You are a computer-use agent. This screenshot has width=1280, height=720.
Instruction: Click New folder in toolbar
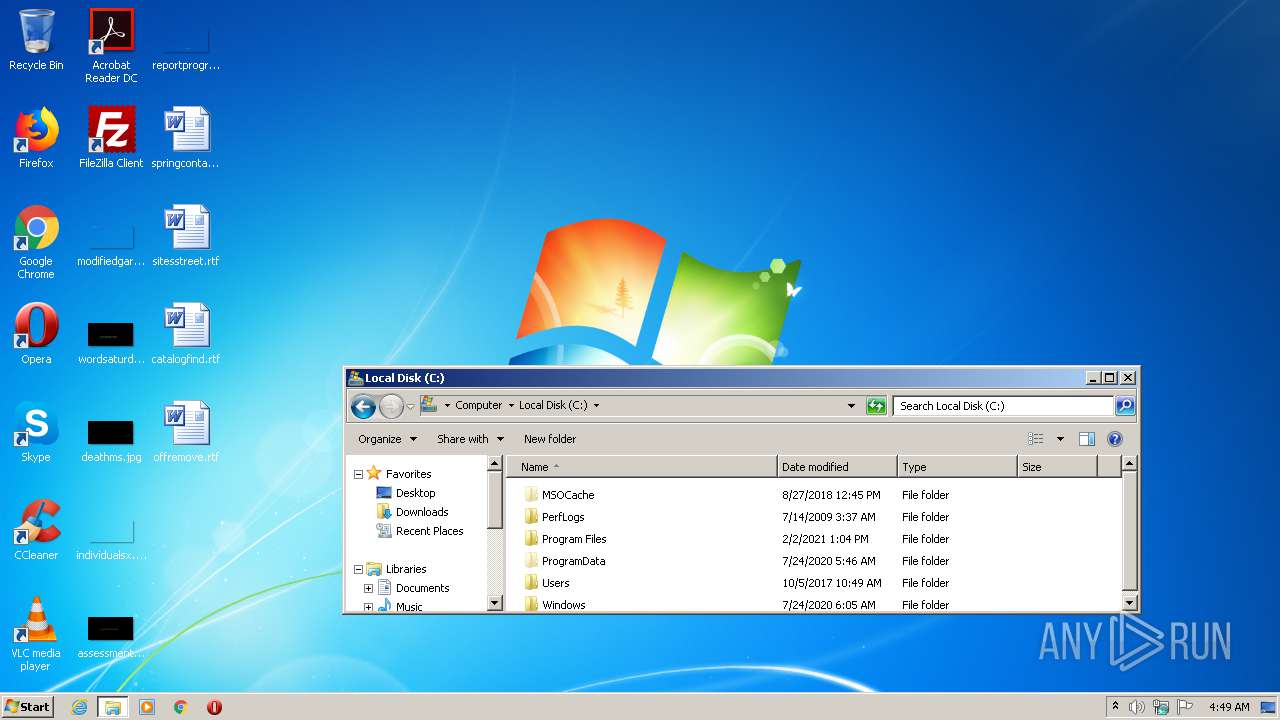550,439
